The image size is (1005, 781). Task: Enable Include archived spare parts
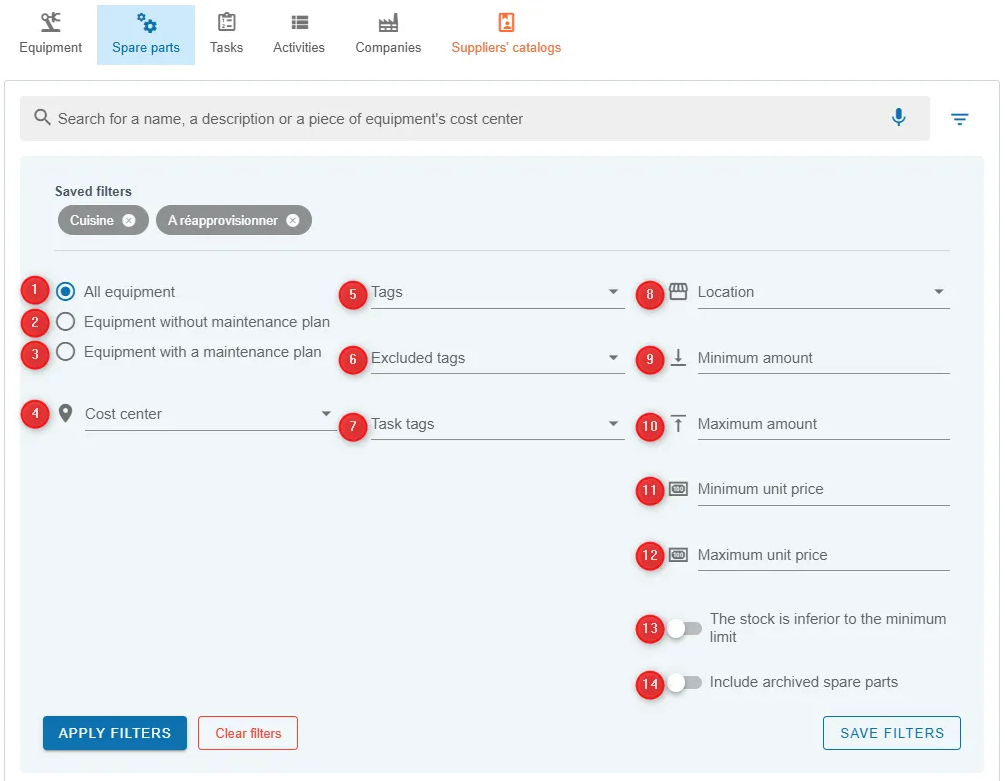pyautogui.click(x=684, y=682)
